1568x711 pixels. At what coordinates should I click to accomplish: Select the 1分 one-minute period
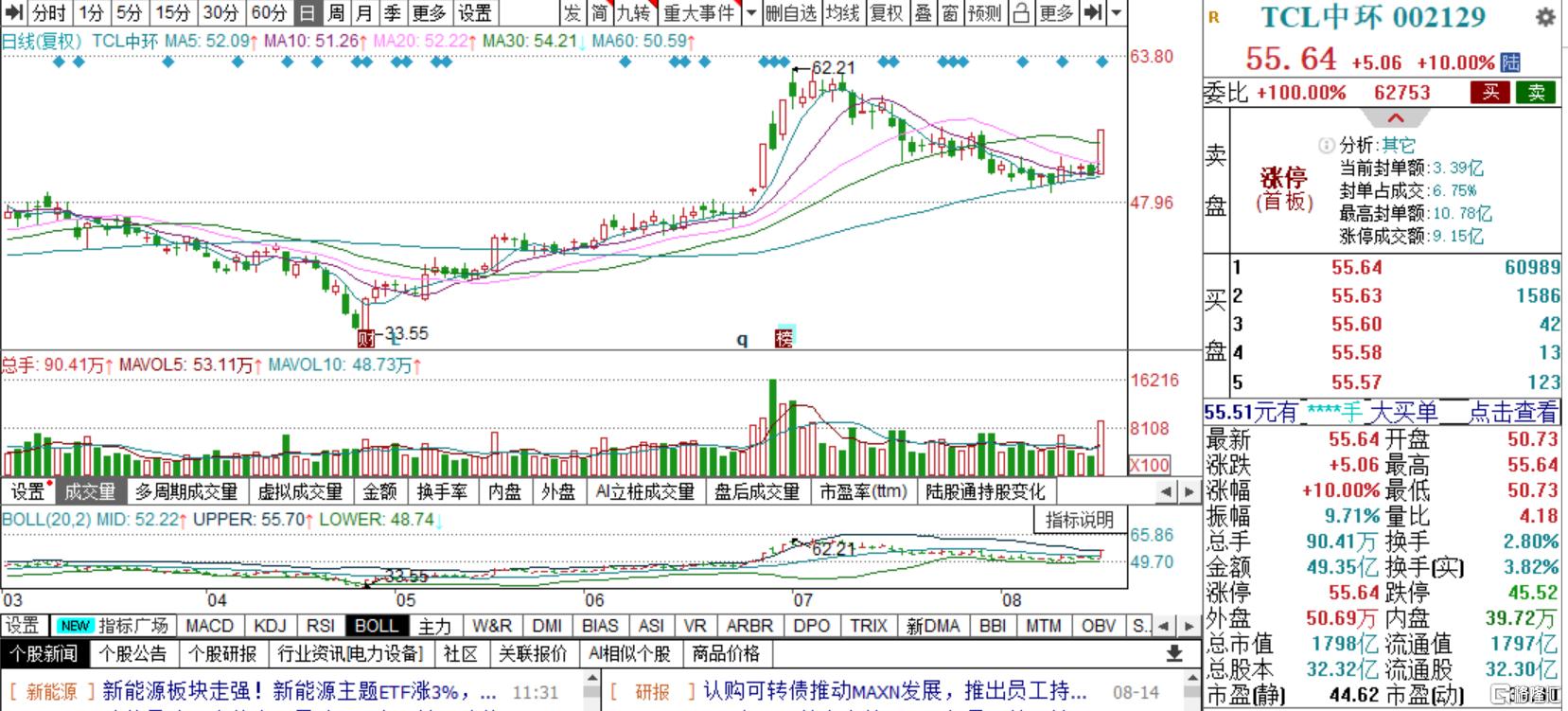[91, 12]
